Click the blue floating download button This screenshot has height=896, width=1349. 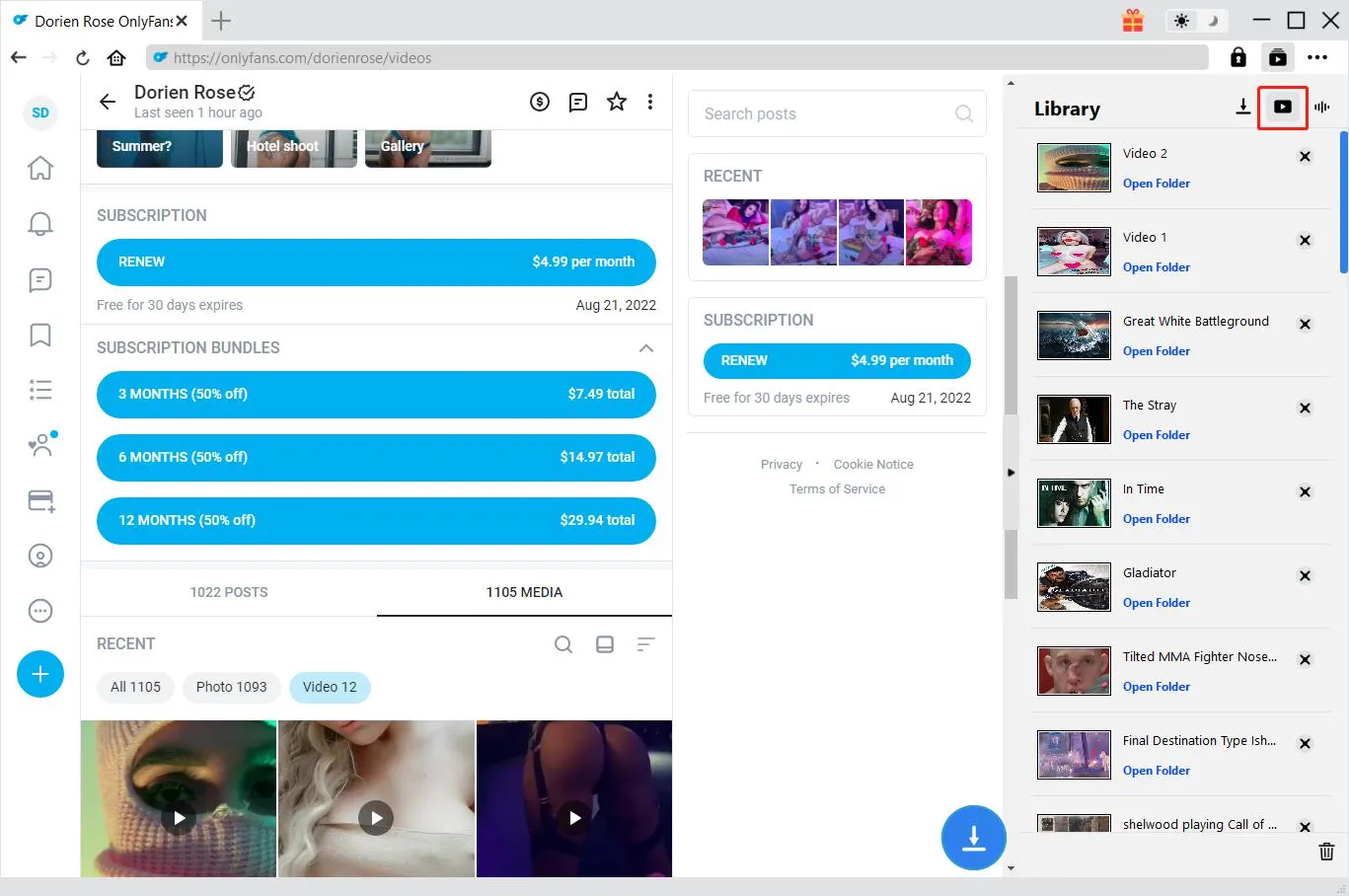973,838
